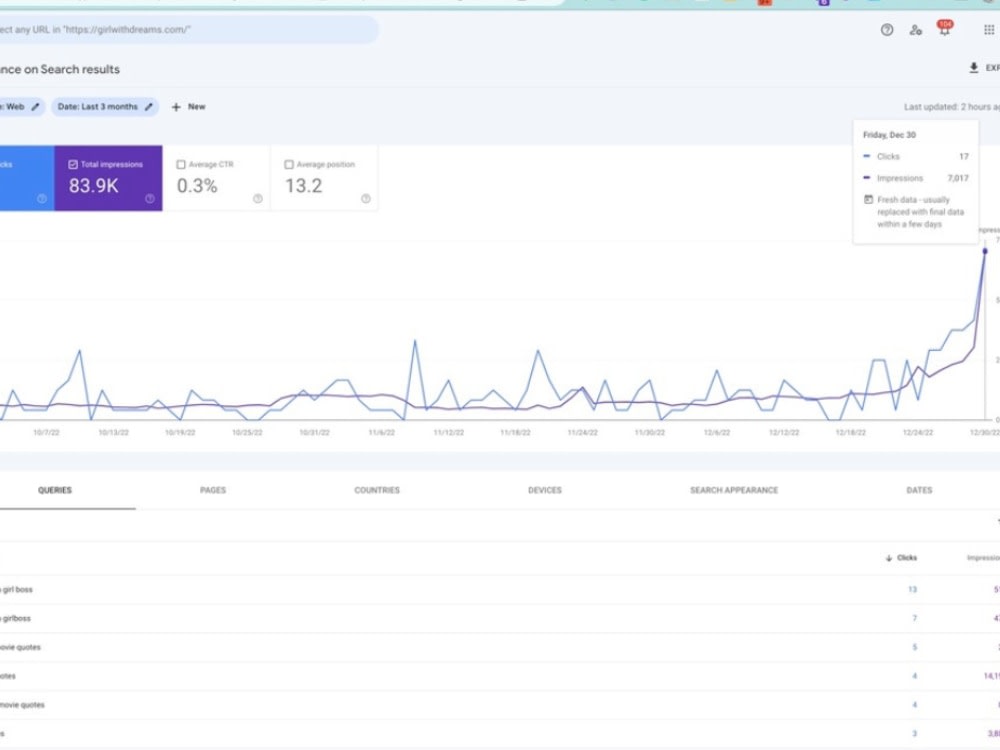The image size is (1000, 750).
Task: Switch to the Search Appearance tab
Action: tap(734, 490)
